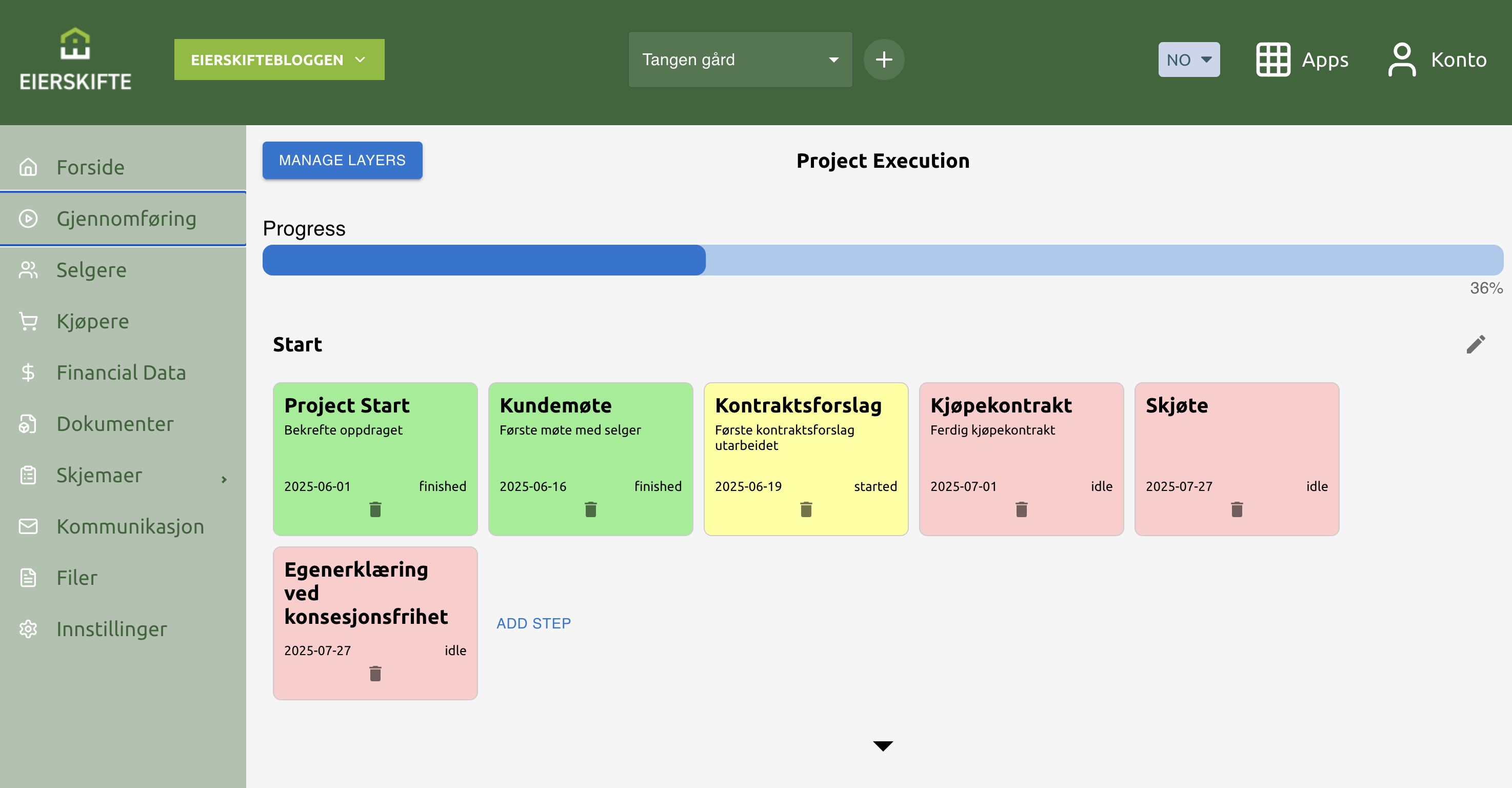Delete the Skjøte step
Screen dimensions: 1512x788
click(1237, 509)
